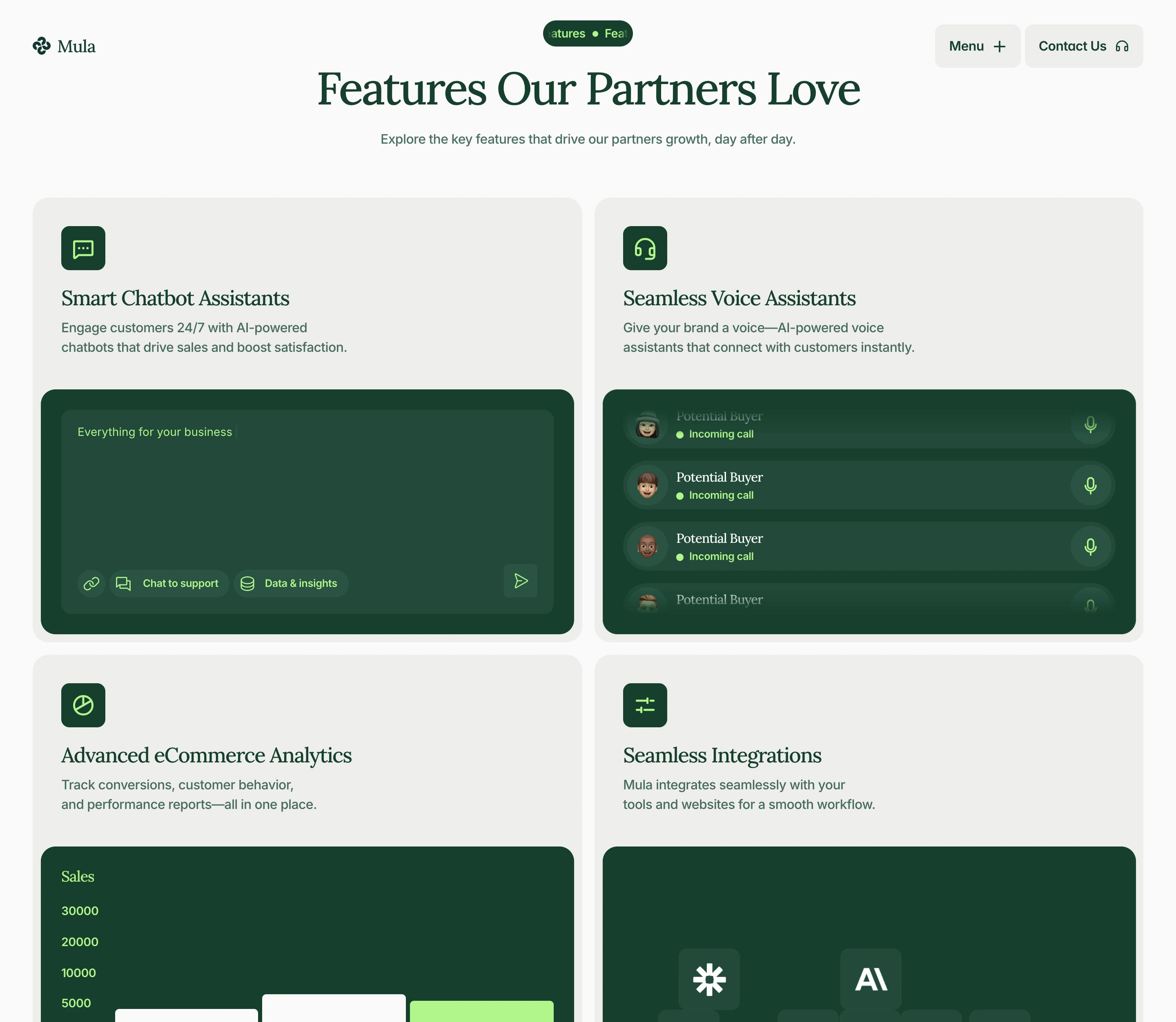Open the Menu dropdown with the plus
The height and width of the screenshot is (1022, 1176).
tap(977, 46)
